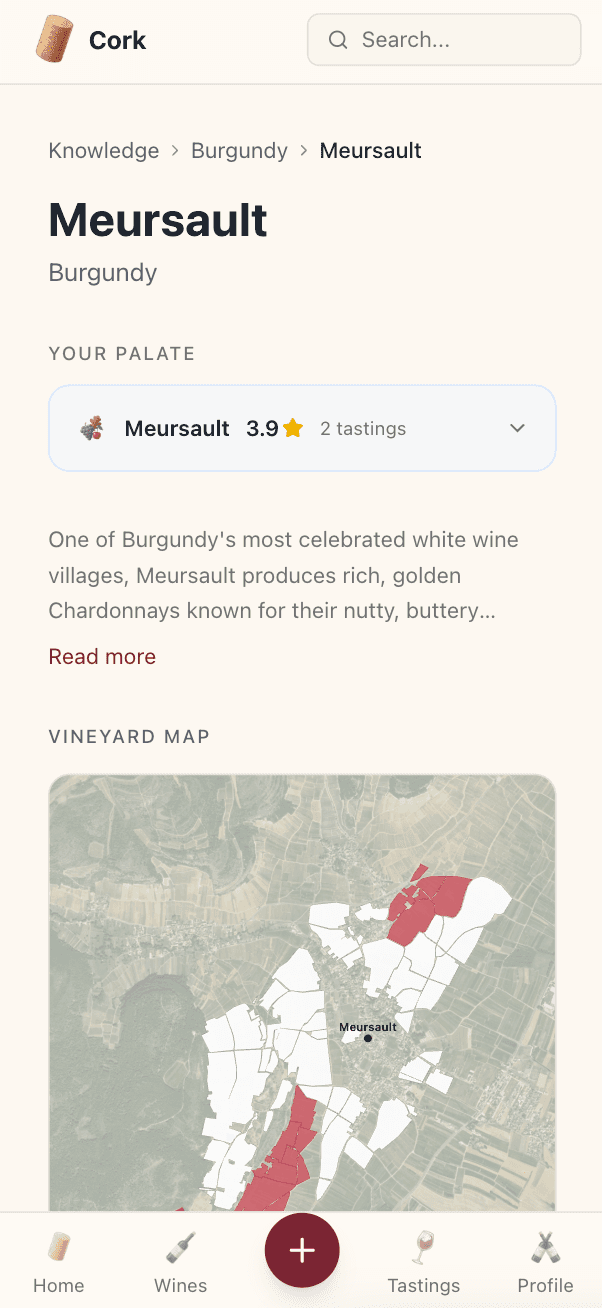Screen dimensions: 602x1308
Task: Click the yellow star rating icon
Action: click(x=291, y=427)
